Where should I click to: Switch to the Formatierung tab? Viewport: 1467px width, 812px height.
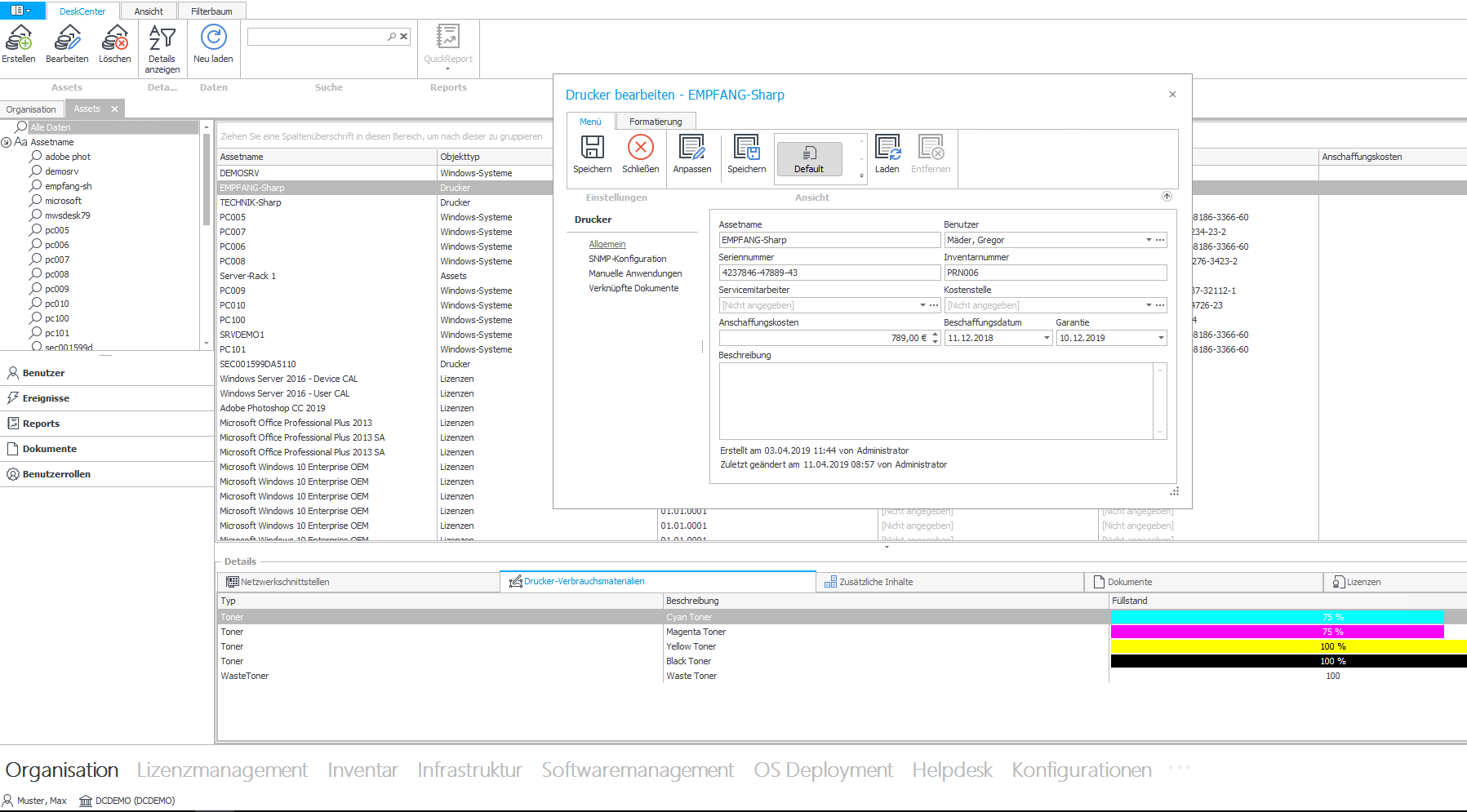[655, 122]
